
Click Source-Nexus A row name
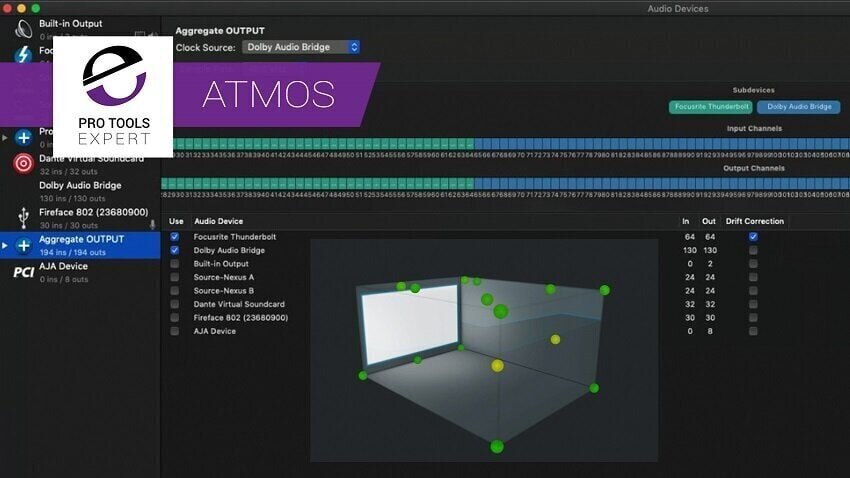click(x=223, y=277)
